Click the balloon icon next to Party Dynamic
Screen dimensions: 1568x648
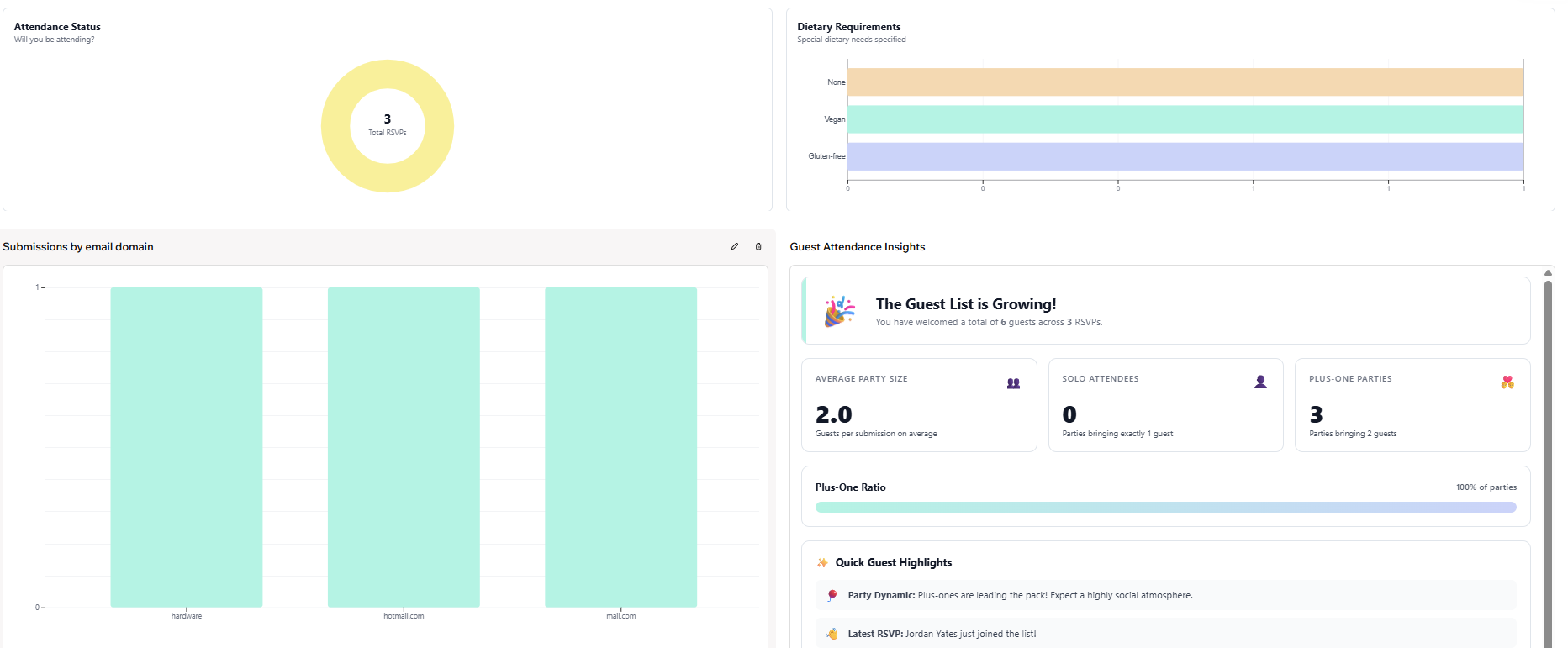pos(832,595)
